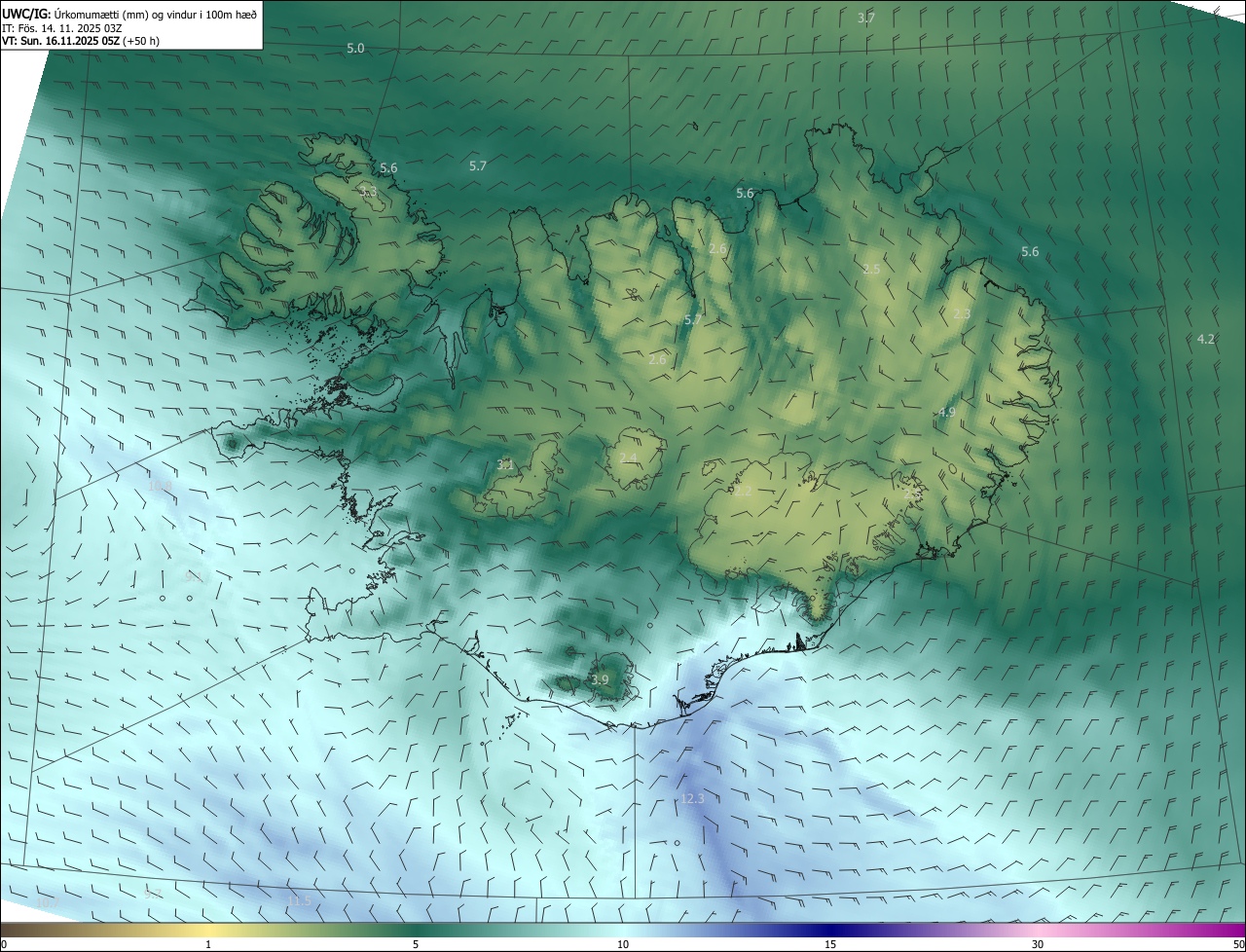Pick the brown start of the colorbar at 0
This screenshot has width=1246, height=952.
point(6,930)
